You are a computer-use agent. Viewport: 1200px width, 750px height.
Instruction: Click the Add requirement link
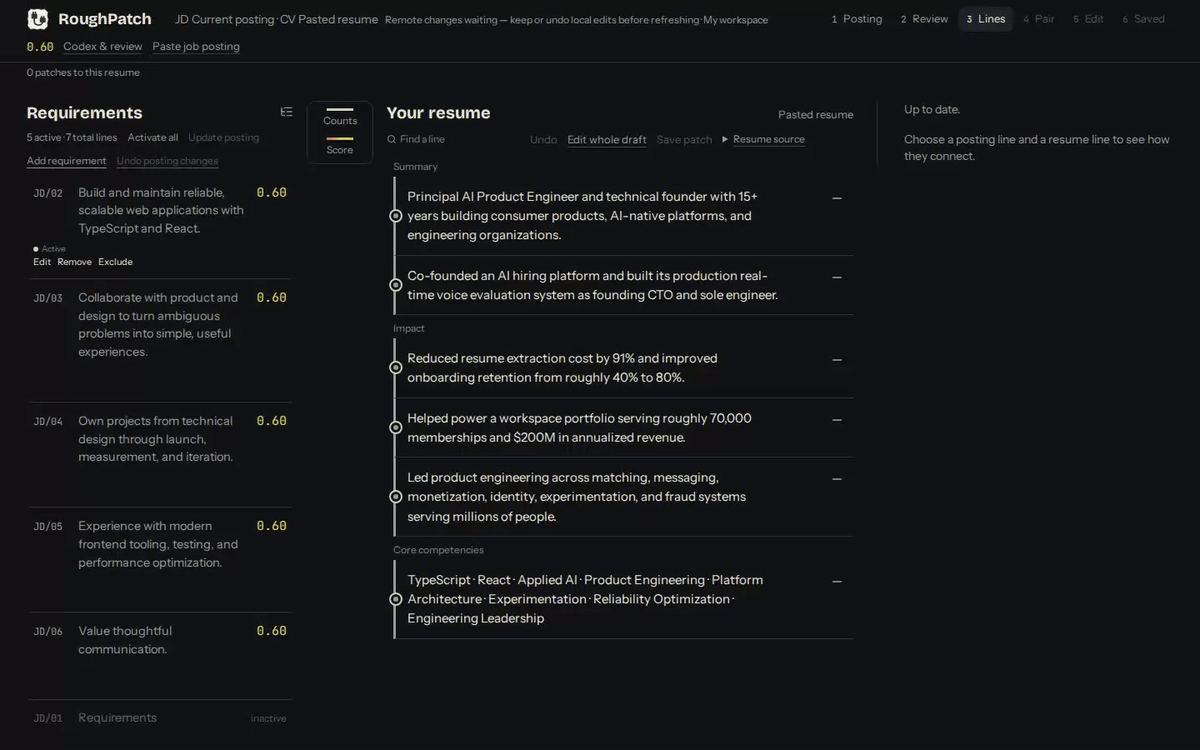coord(67,161)
